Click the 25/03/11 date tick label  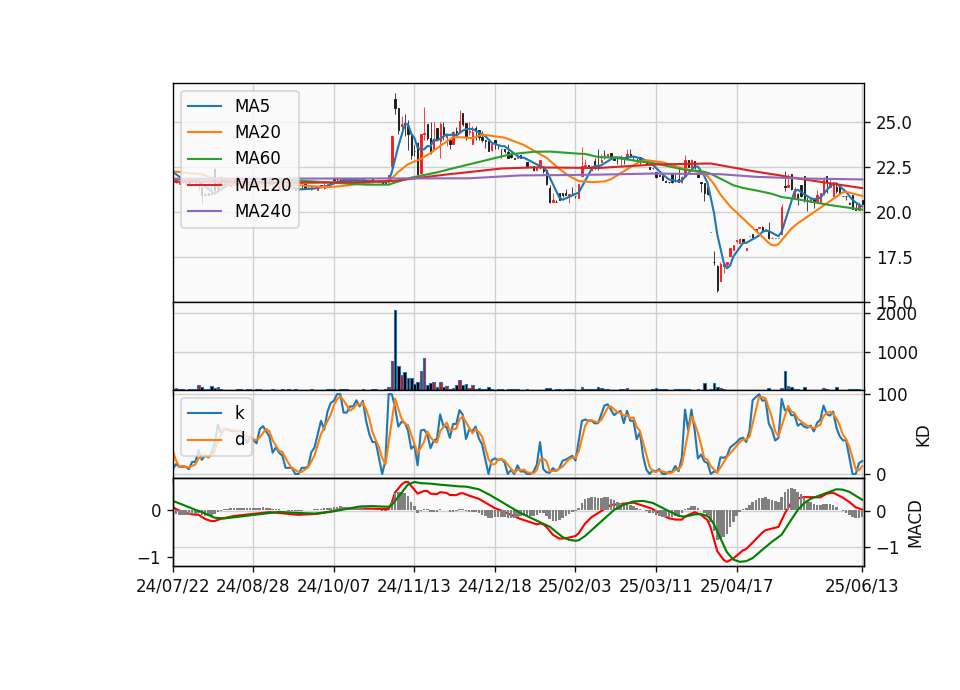pyautogui.click(x=656, y=586)
